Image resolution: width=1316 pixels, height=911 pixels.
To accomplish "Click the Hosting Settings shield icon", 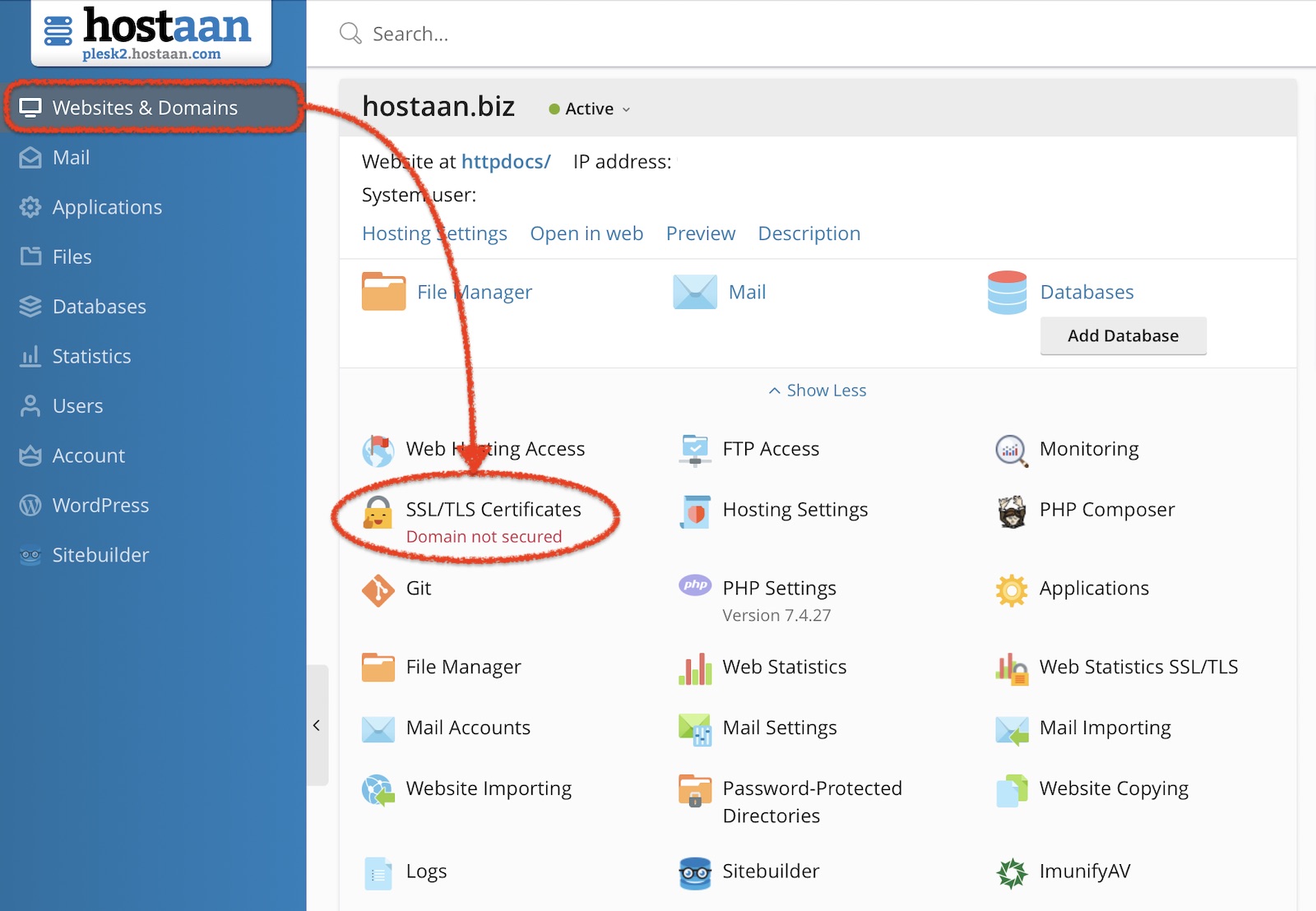I will pyautogui.click(x=695, y=511).
